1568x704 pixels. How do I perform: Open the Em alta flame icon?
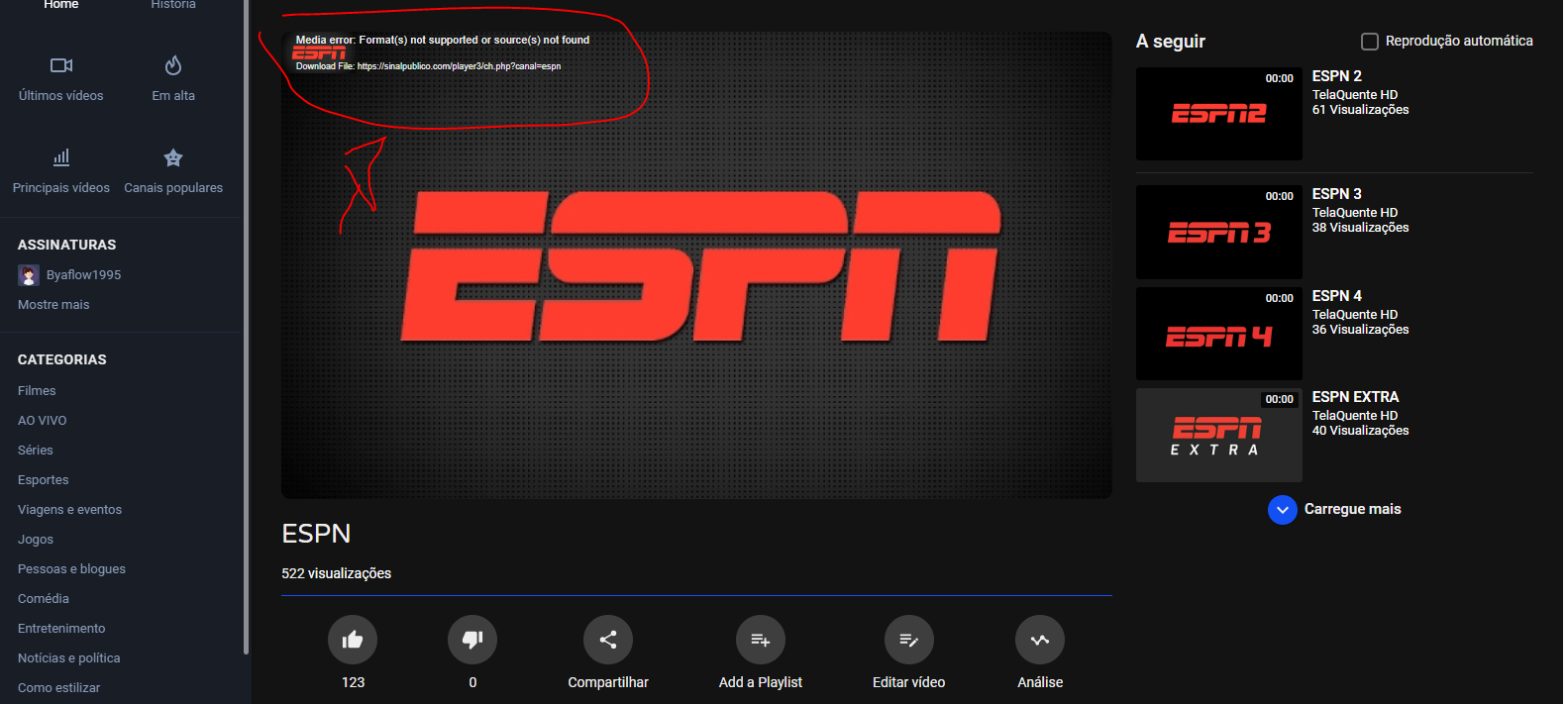(x=173, y=65)
